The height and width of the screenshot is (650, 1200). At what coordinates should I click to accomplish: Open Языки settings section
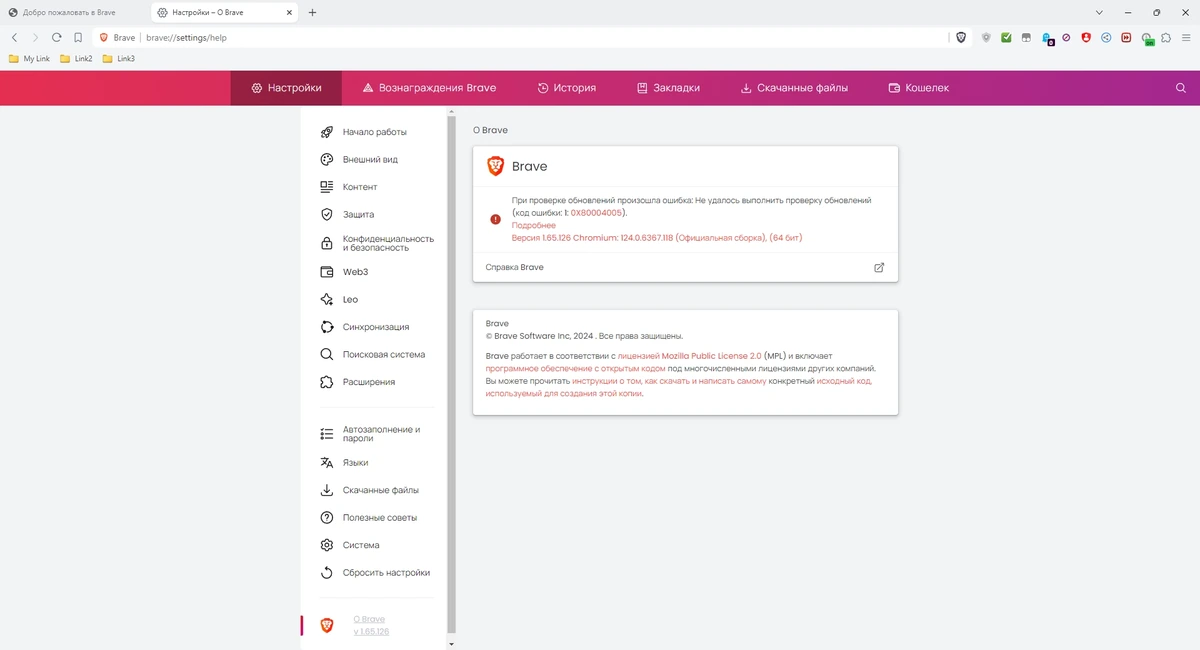coord(355,463)
